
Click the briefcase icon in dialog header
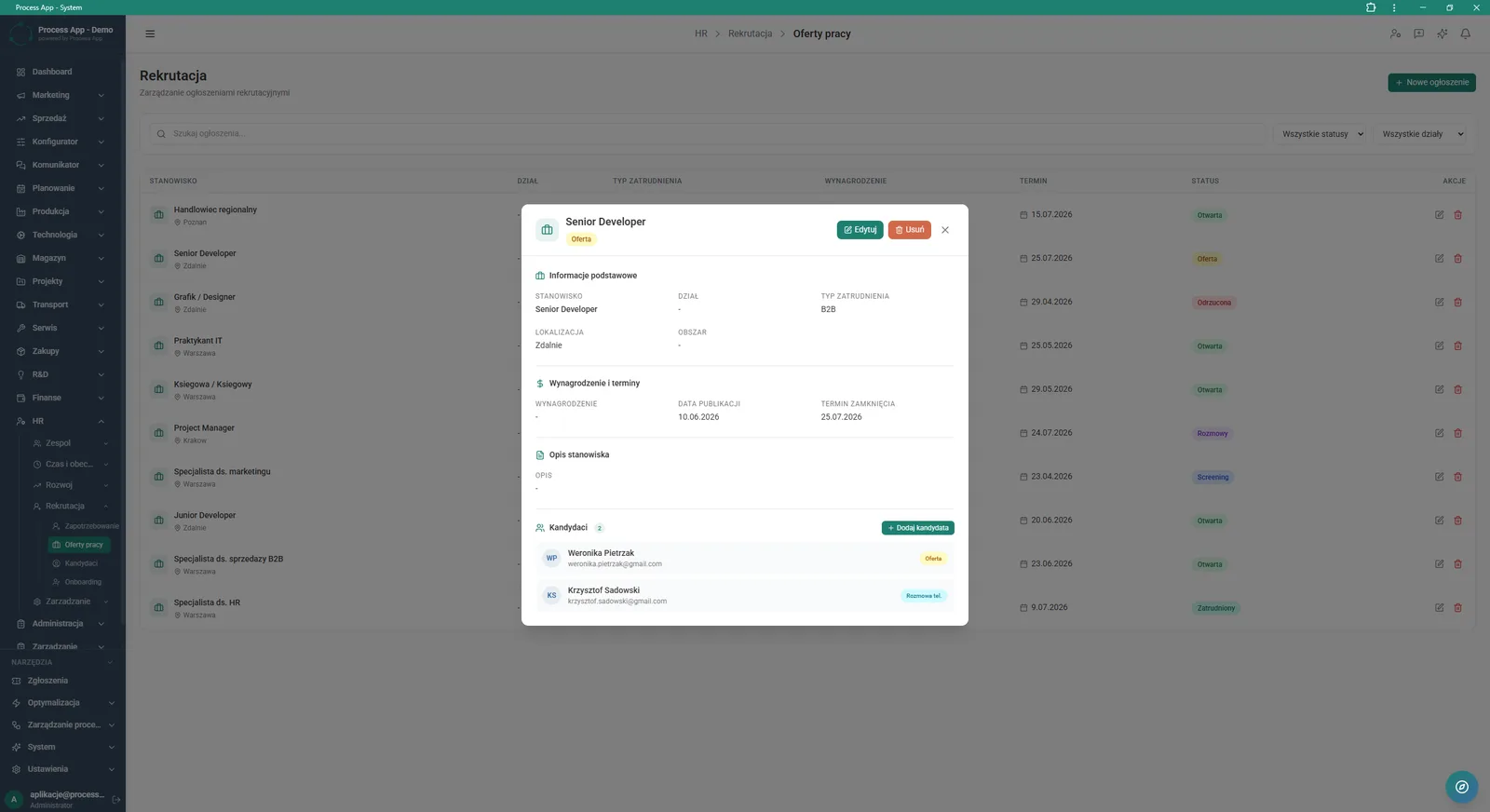[x=547, y=230]
